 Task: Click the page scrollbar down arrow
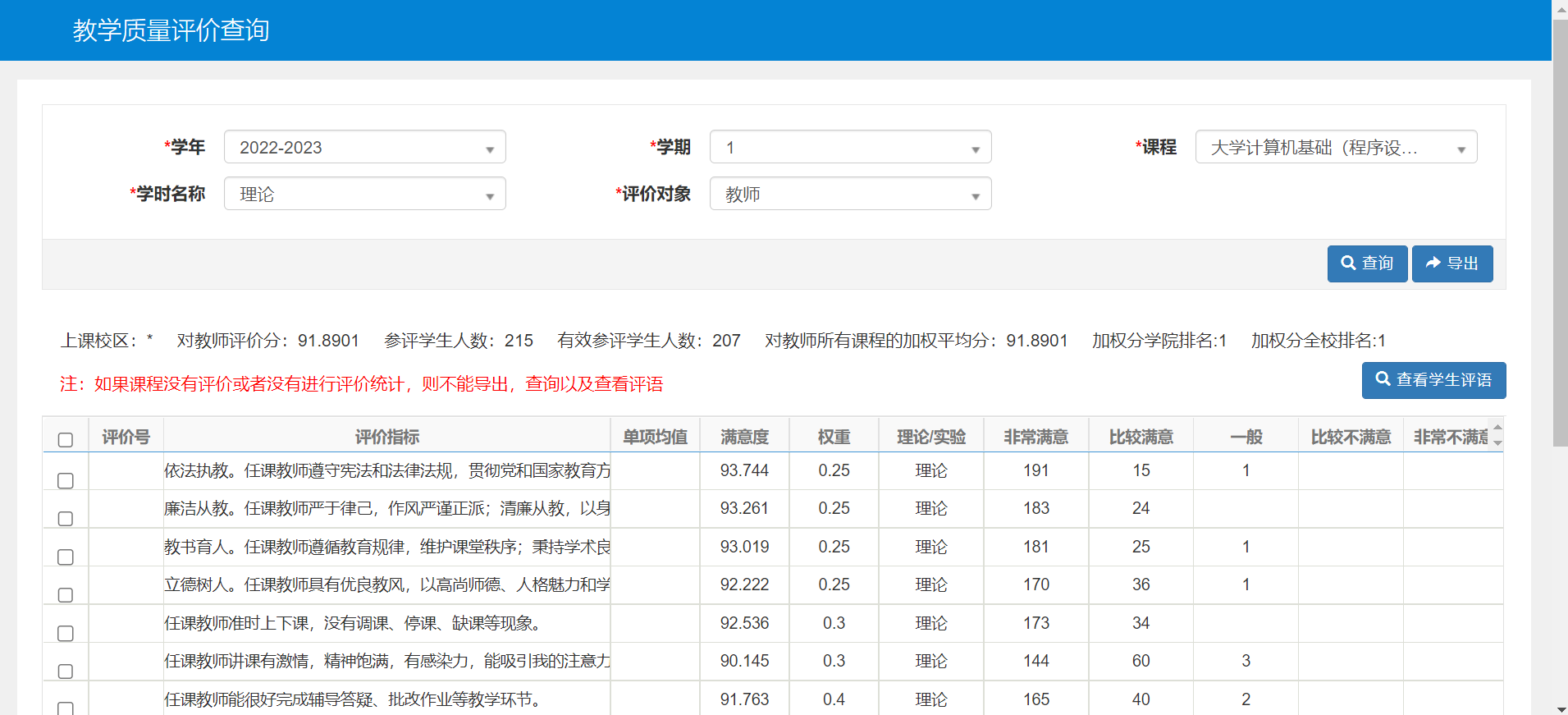pyautogui.click(x=1560, y=708)
